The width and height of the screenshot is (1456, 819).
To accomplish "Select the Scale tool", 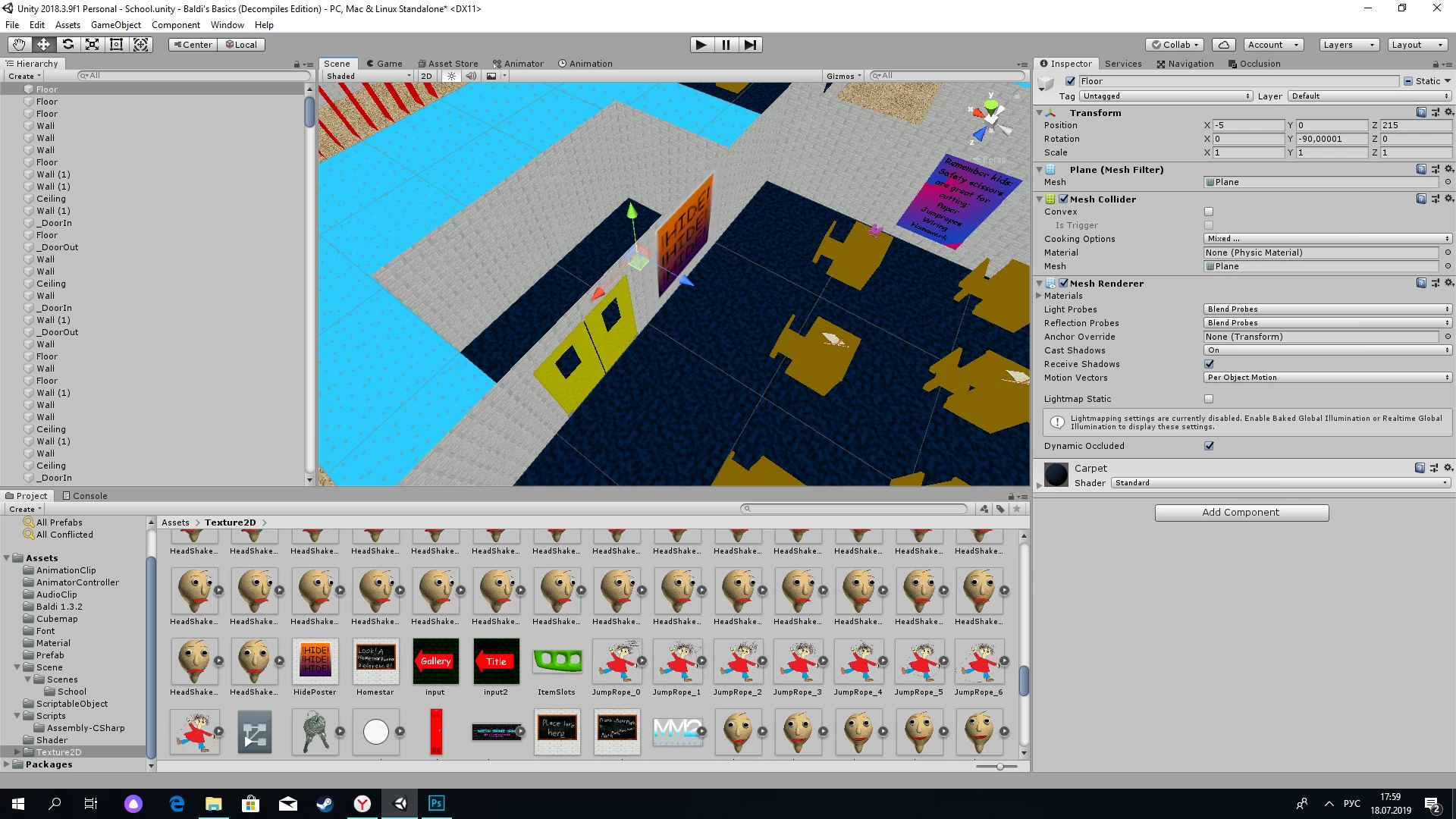I will 92,45.
